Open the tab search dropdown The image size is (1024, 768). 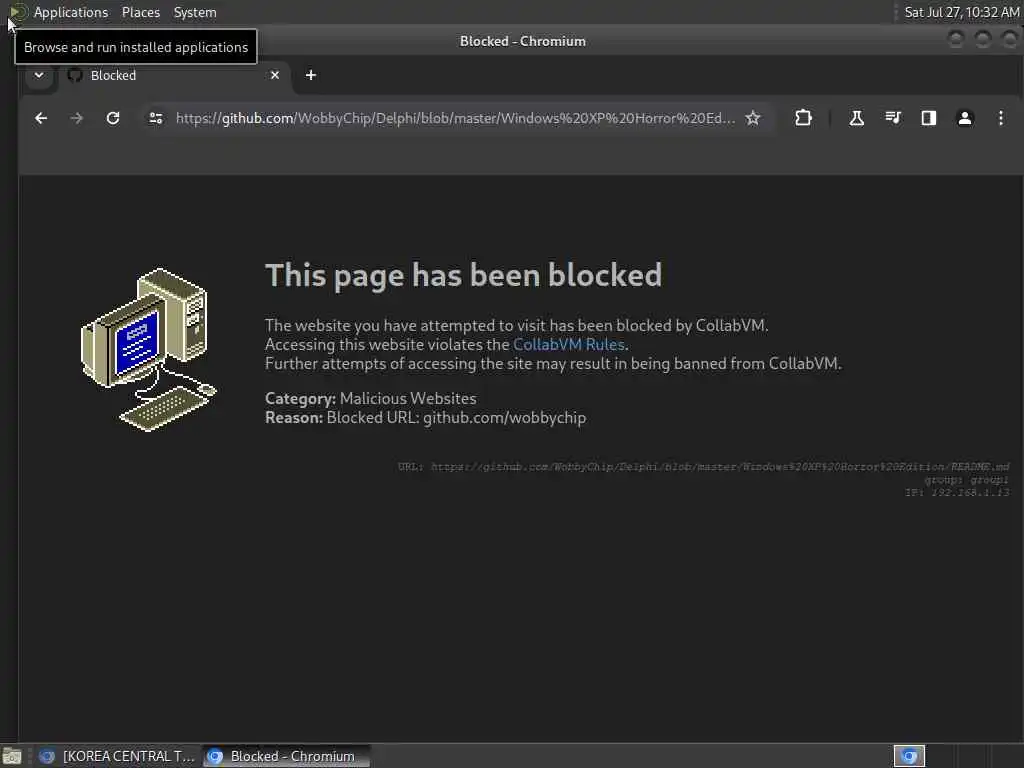[x=39, y=75]
